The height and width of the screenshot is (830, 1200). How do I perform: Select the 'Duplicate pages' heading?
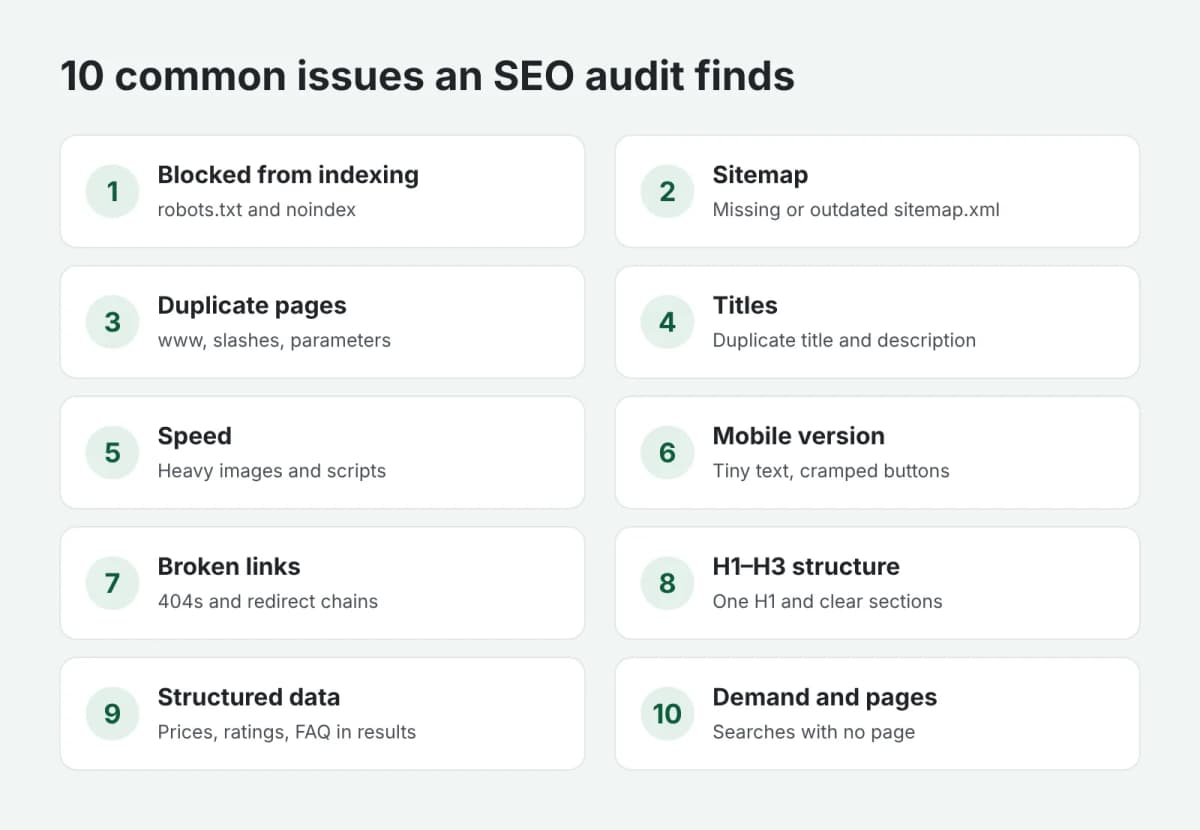[252, 305]
